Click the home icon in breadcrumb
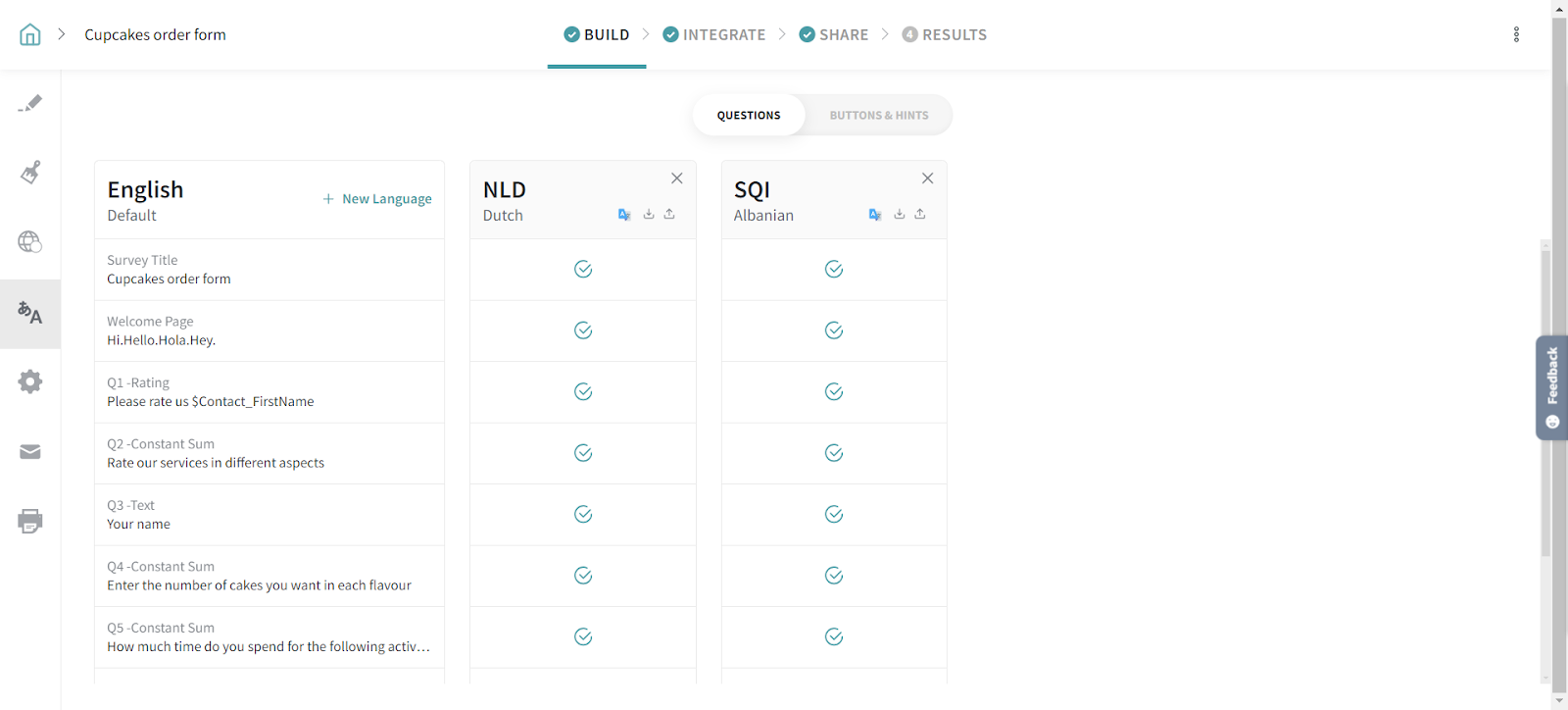Image resolution: width=1568 pixels, height=710 pixels. (30, 35)
